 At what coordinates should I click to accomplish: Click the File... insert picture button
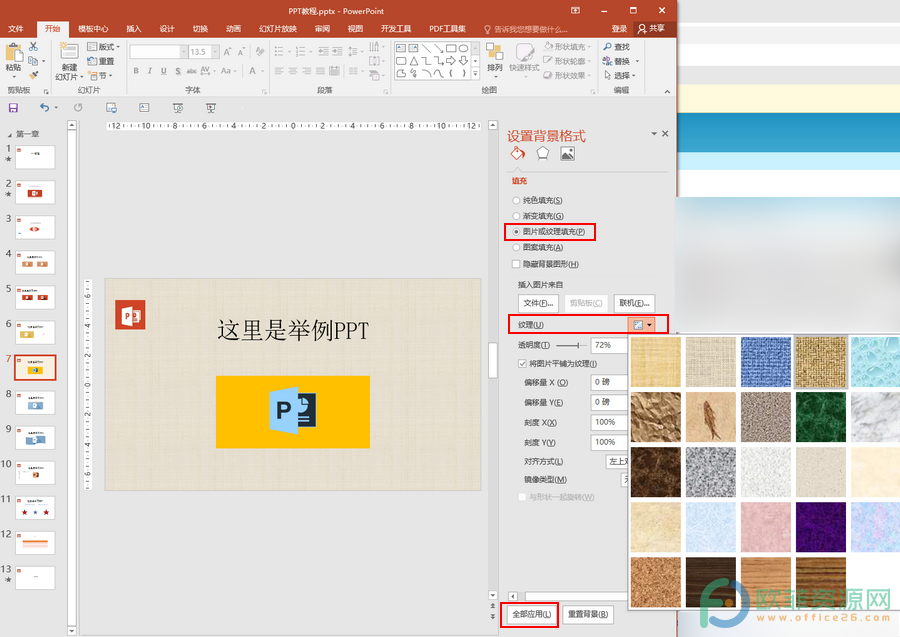pos(538,303)
